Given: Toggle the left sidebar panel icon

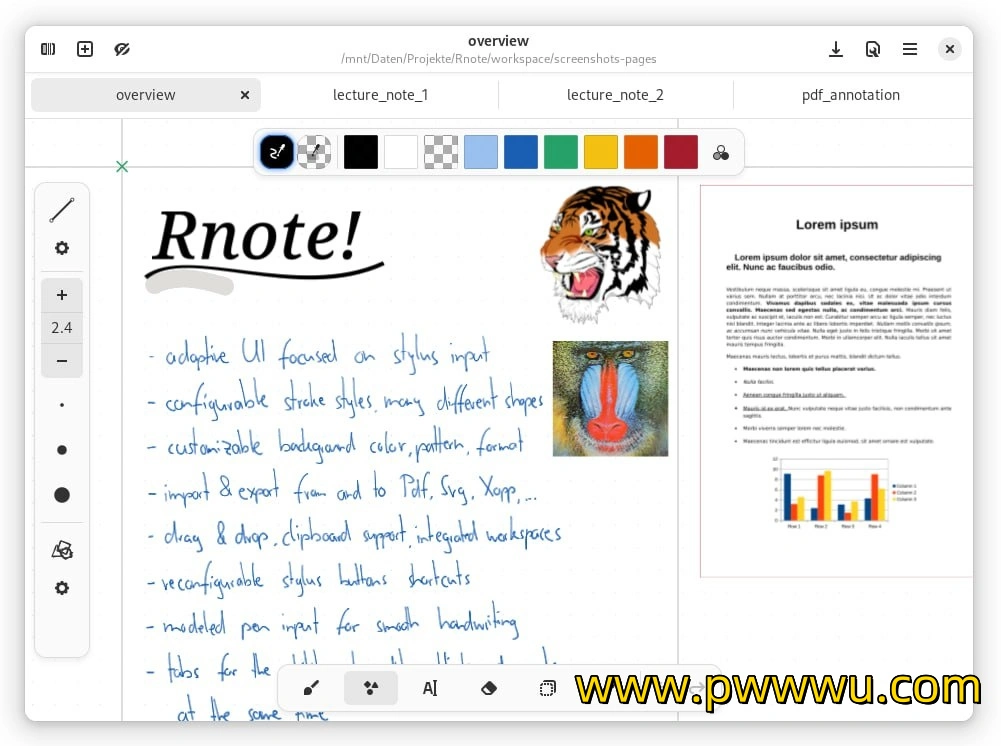Looking at the screenshot, I should tap(48, 49).
